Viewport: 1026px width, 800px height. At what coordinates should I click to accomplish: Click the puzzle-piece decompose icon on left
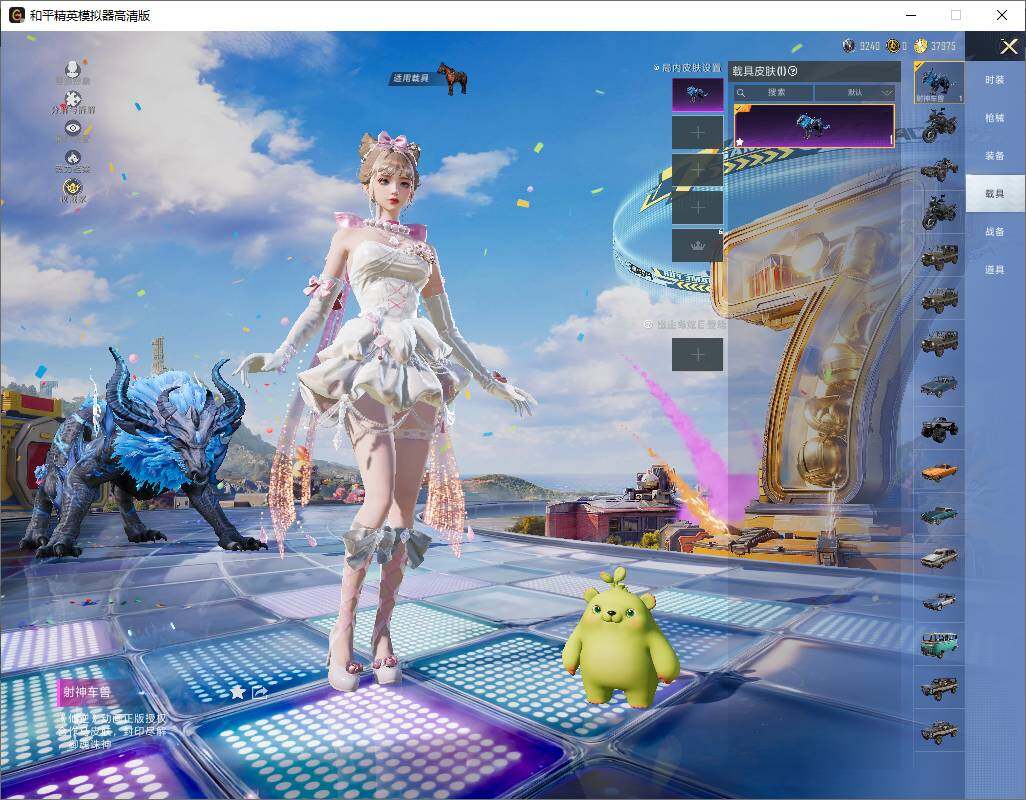(73, 99)
